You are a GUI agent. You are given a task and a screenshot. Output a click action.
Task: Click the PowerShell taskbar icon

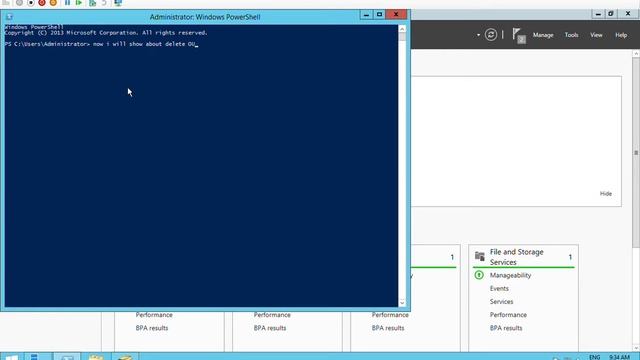click(x=67, y=357)
